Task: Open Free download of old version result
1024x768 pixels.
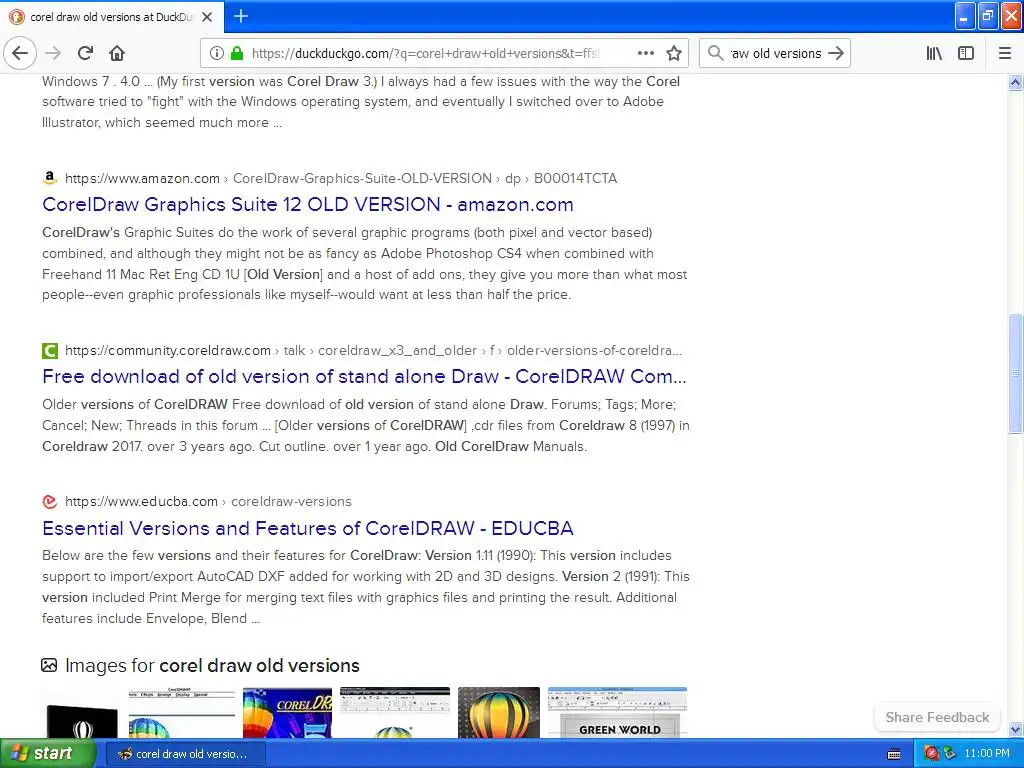Action: [364, 377]
